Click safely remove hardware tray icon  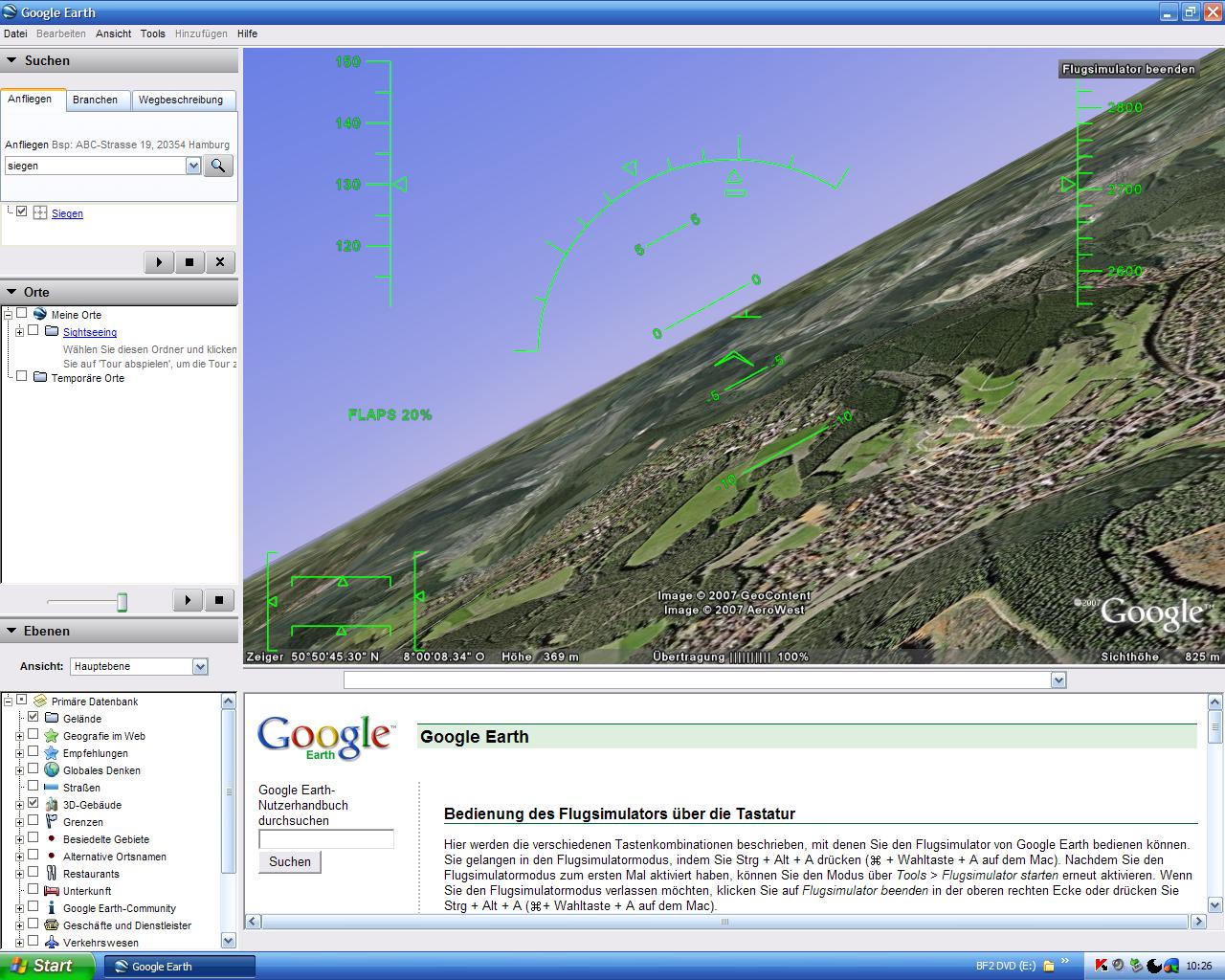tap(1136, 966)
